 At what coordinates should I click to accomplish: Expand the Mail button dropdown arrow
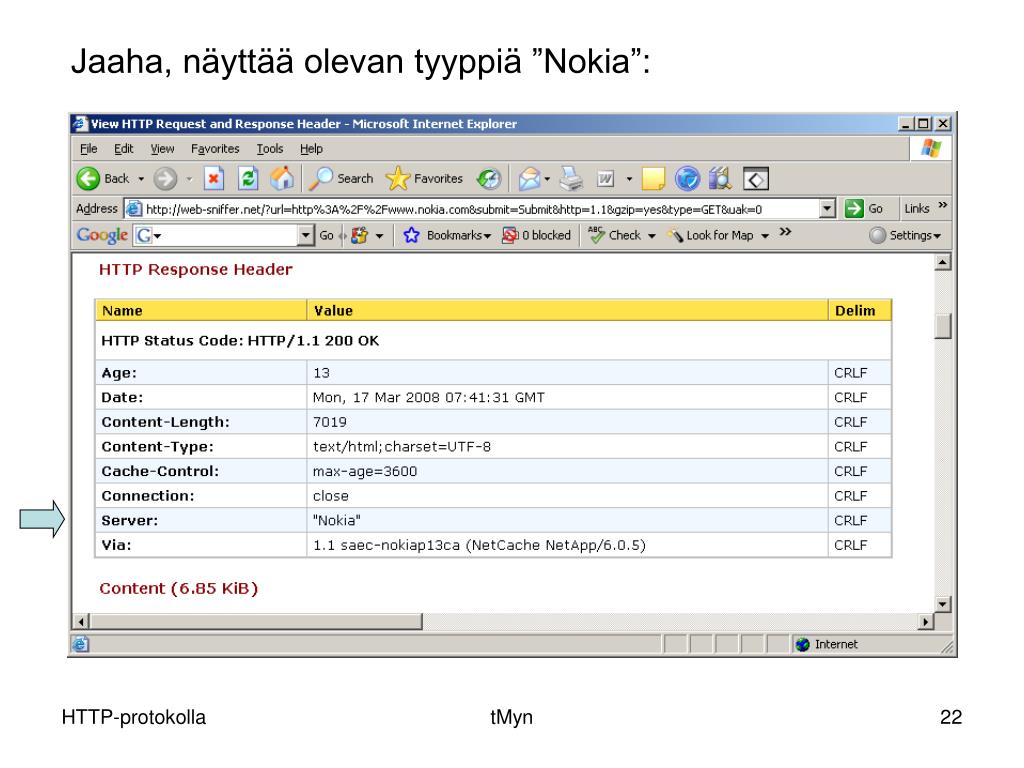[547, 179]
